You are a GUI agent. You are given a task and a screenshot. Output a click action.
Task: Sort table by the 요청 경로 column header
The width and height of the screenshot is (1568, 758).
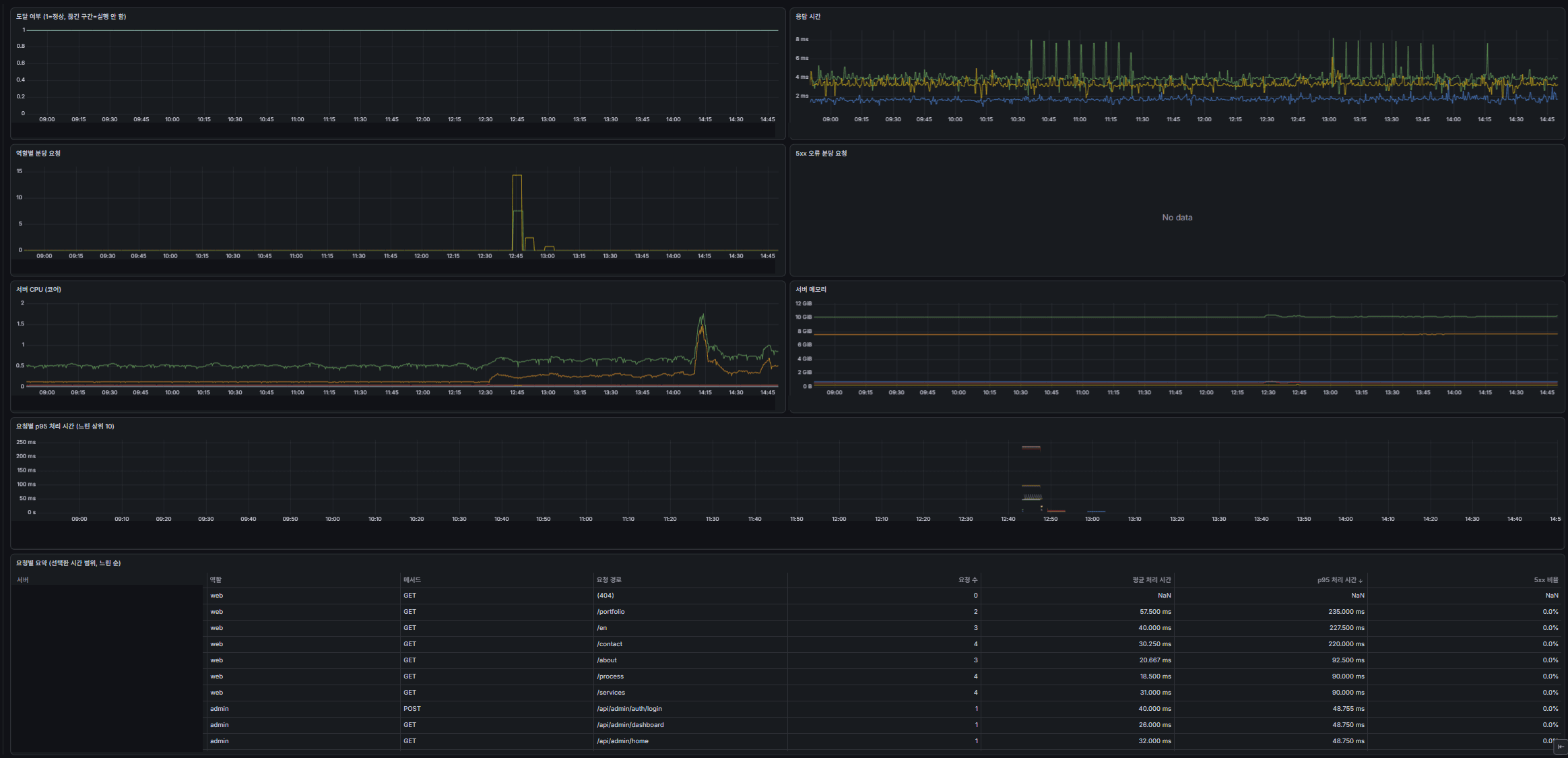(x=608, y=579)
